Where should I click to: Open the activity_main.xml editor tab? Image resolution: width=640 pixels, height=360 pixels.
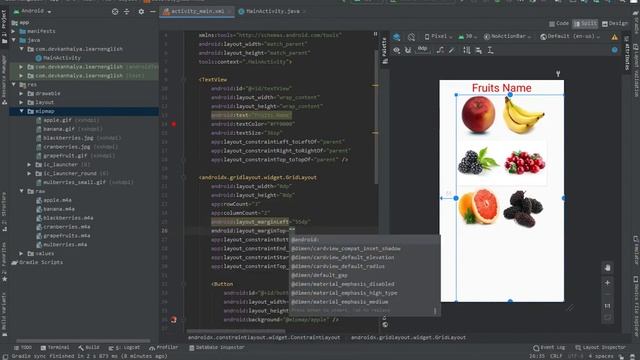coord(198,11)
